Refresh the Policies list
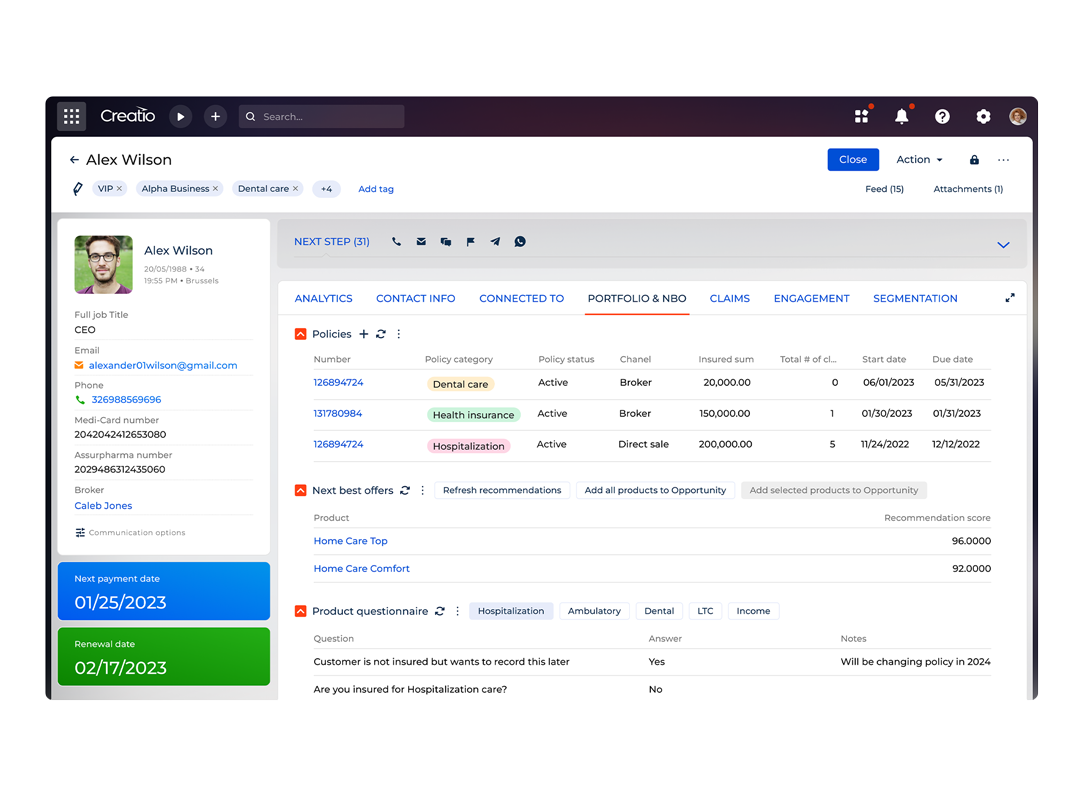Image resolution: width=1082 pixels, height=800 pixels. coord(381,334)
